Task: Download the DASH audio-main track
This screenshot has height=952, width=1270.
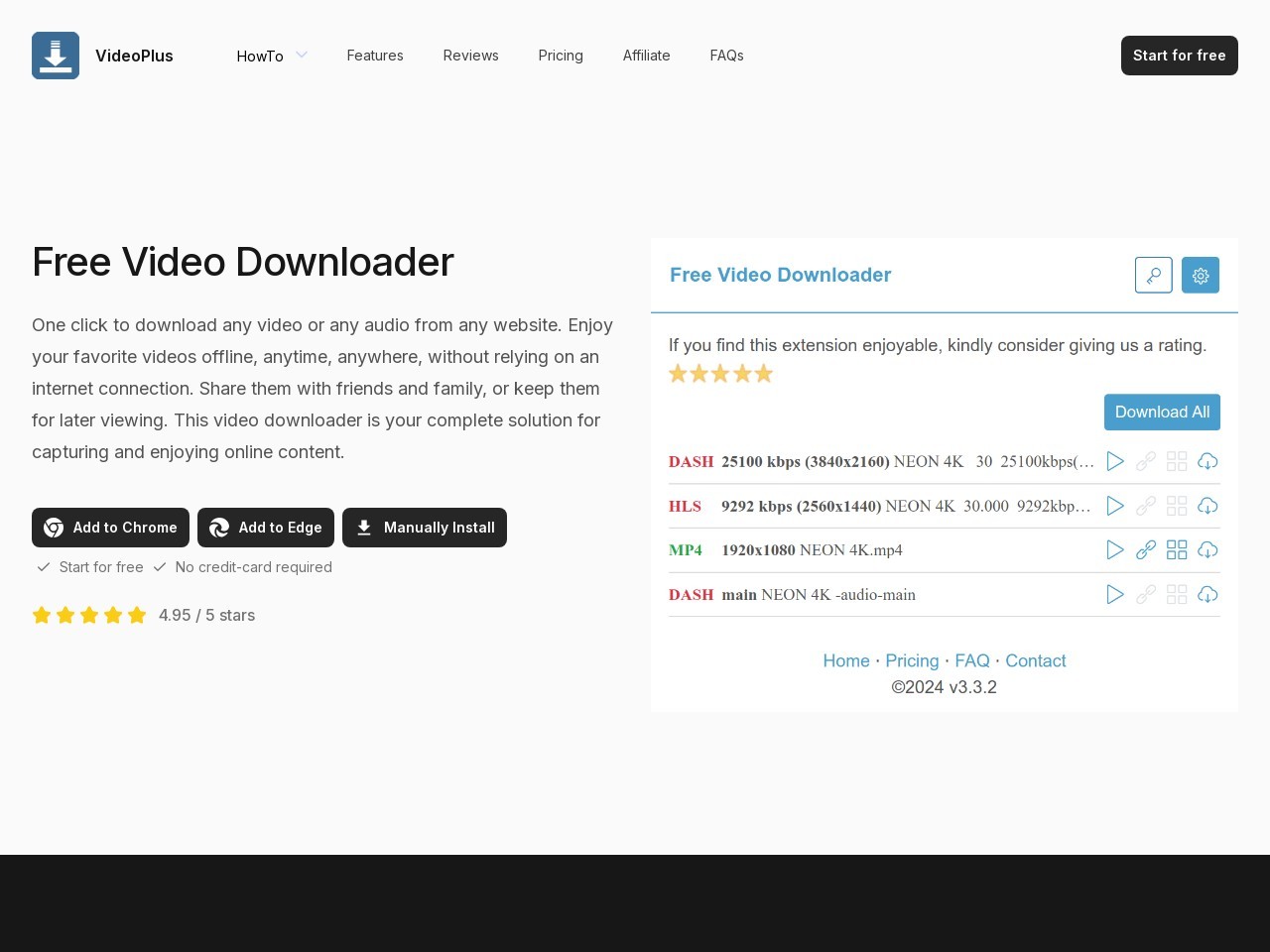Action: (1207, 595)
